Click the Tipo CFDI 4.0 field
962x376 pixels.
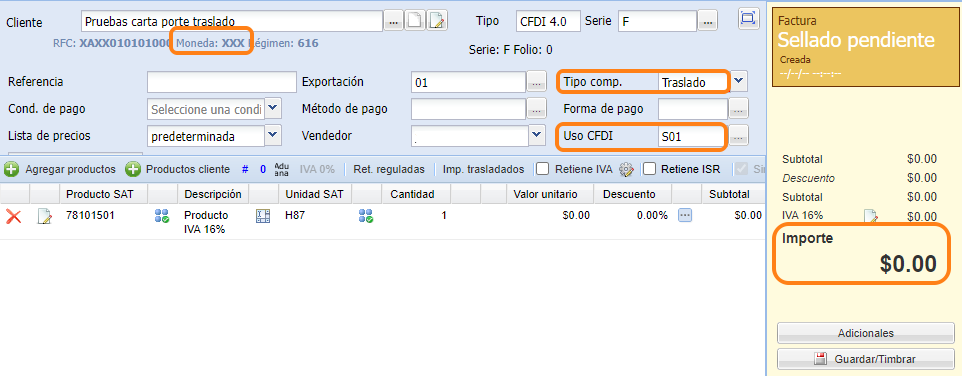pyautogui.click(x=548, y=21)
